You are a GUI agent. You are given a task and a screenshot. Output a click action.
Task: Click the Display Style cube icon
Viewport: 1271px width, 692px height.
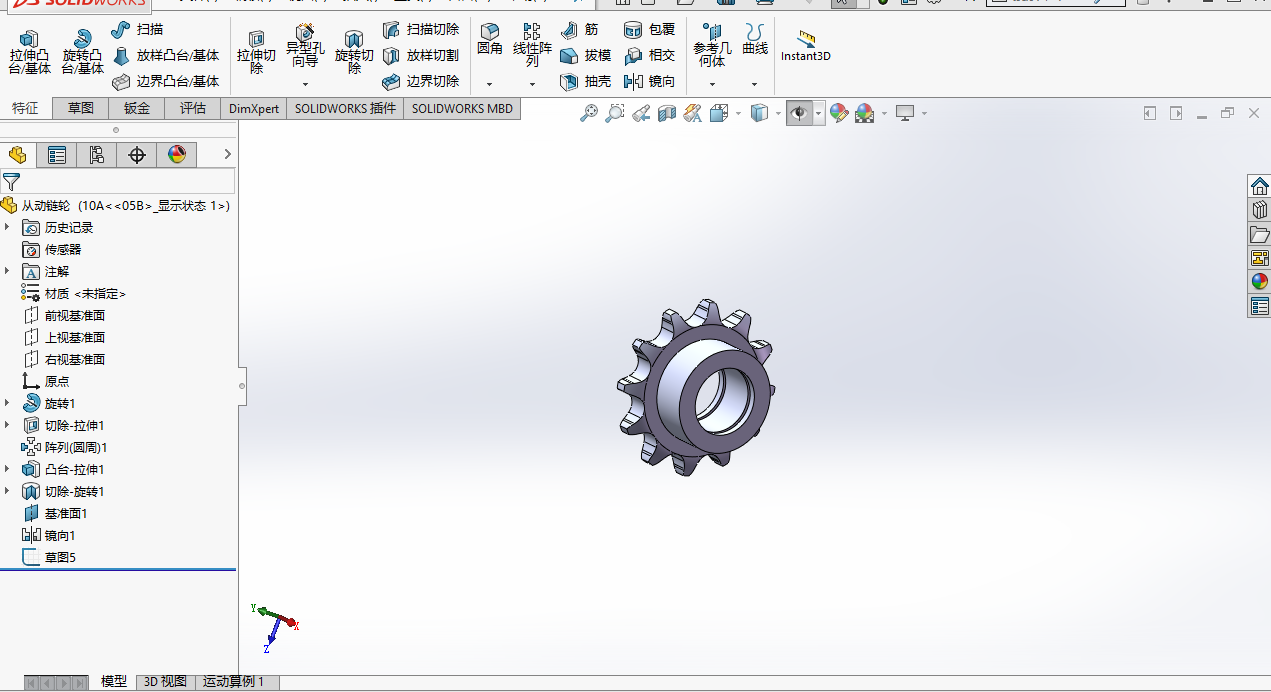759,114
